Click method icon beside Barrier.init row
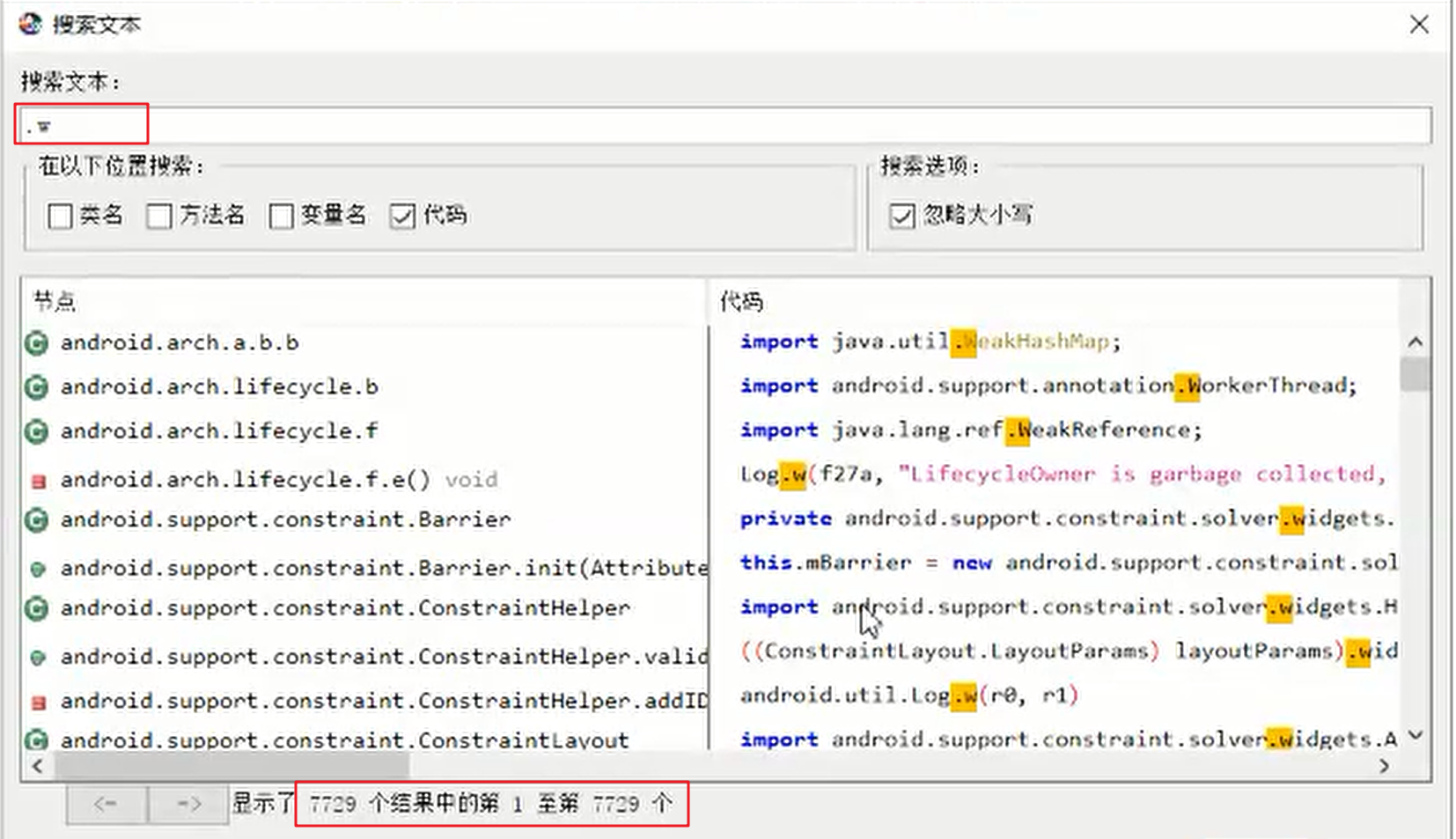This screenshot has height=839, width=1456. [x=38, y=570]
